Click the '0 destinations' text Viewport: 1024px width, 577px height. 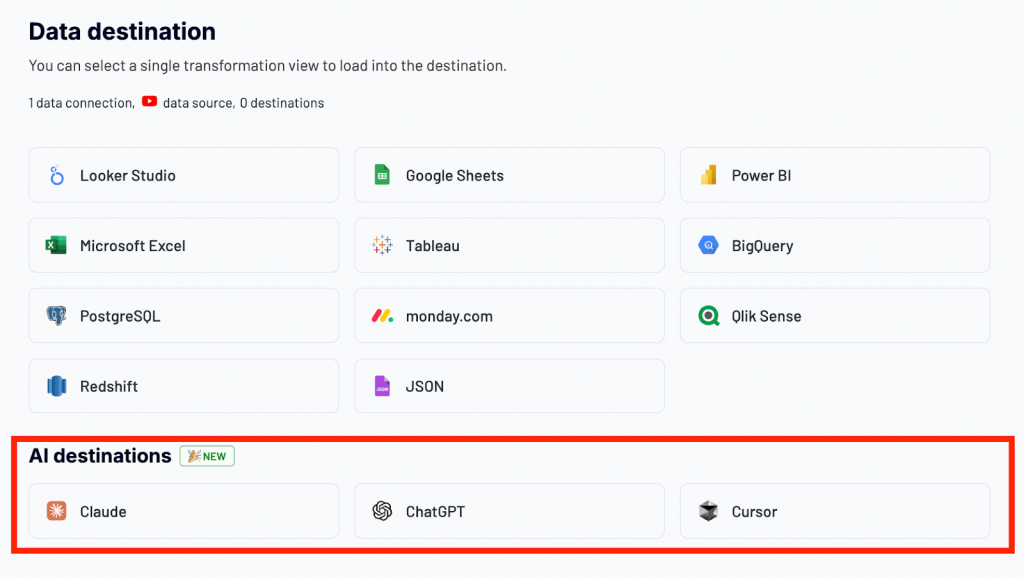coord(283,103)
